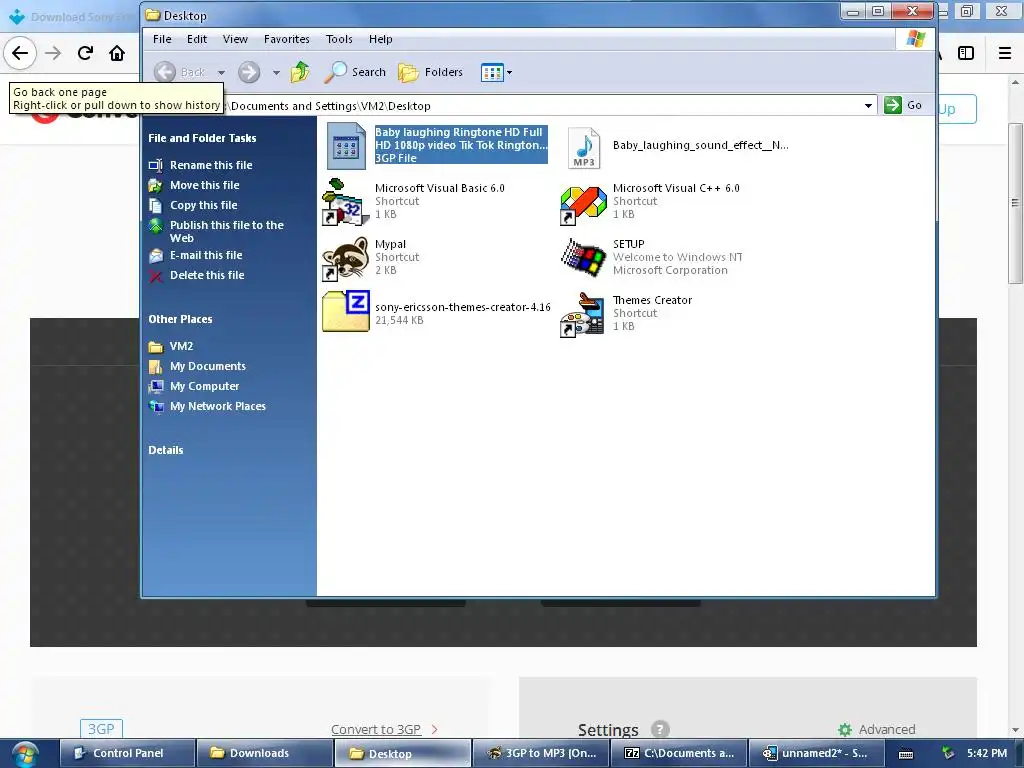Open Search in the Explorer toolbar
The height and width of the screenshot is (768, 1024).
[355, 72]
